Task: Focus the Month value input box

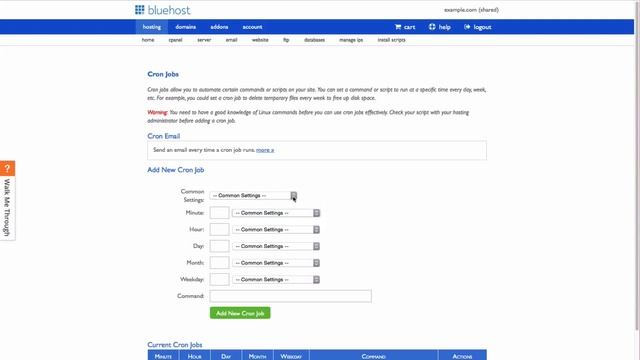Action: pos(220,263)
